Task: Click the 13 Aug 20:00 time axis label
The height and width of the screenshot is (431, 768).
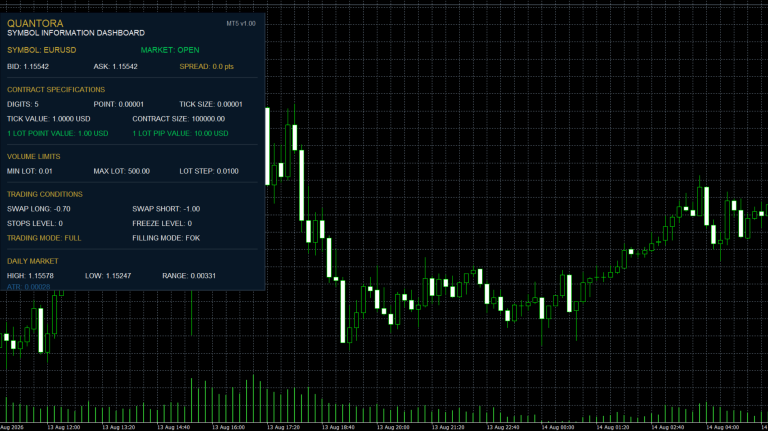Action: pos(393,428)
